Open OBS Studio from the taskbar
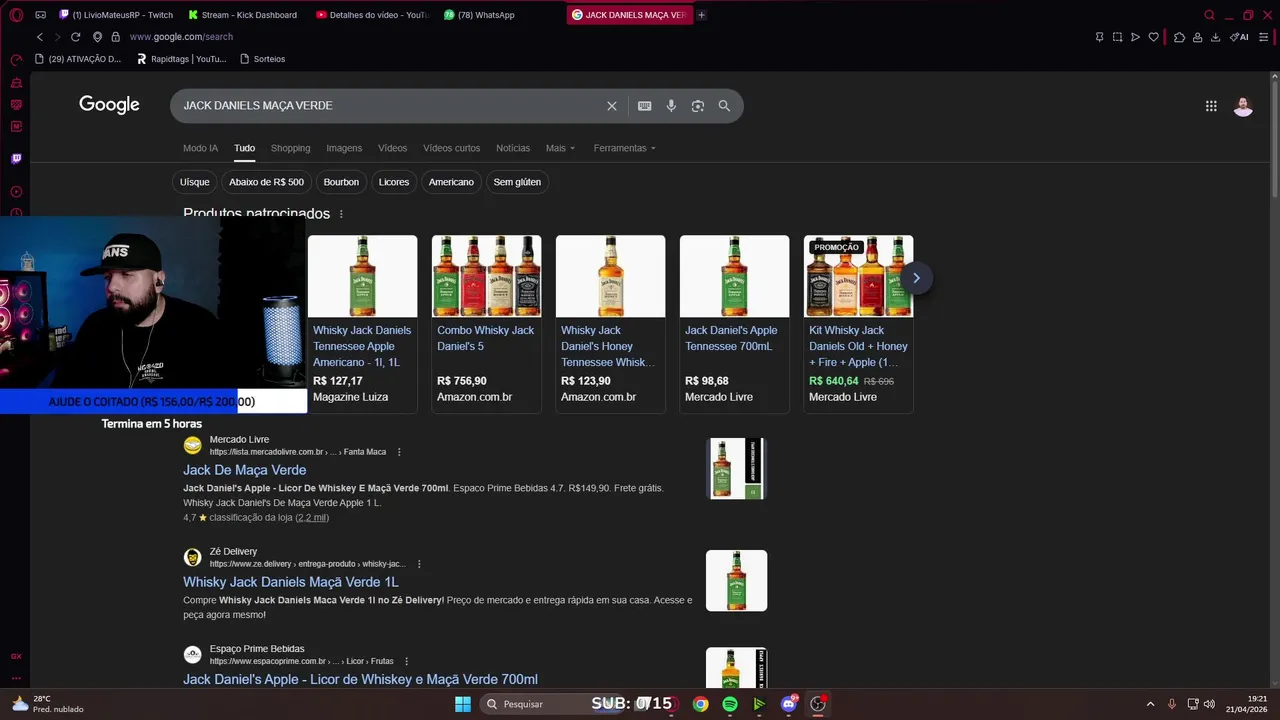Image resolution: width=1280 pixels, height=720 pixels. [x=818, y=704]
